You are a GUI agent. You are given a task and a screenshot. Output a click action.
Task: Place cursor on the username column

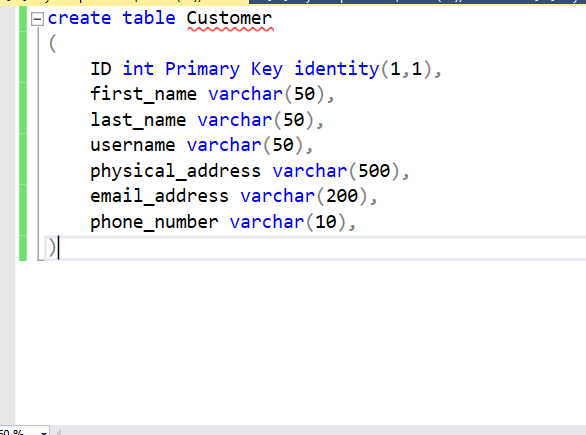tap(133, 145)
